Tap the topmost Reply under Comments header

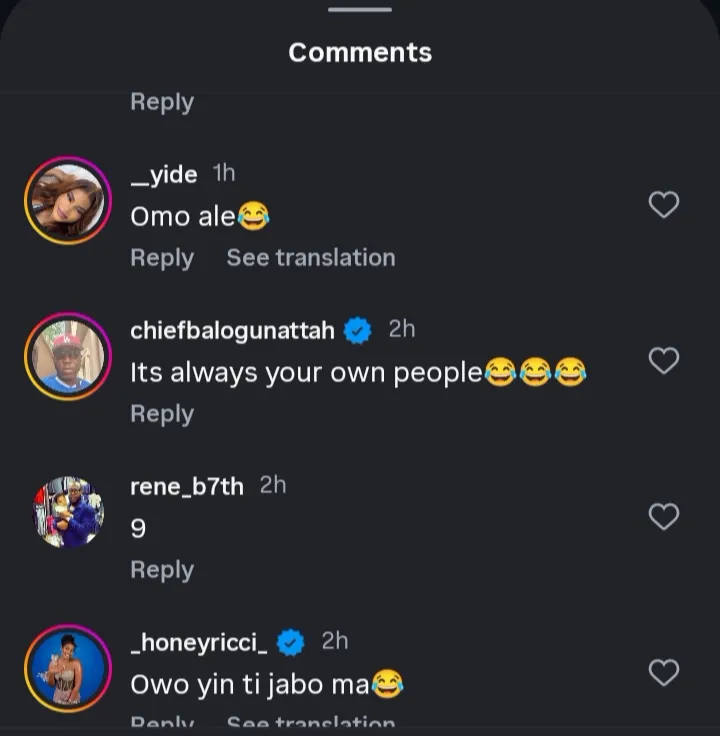(162, 102)
